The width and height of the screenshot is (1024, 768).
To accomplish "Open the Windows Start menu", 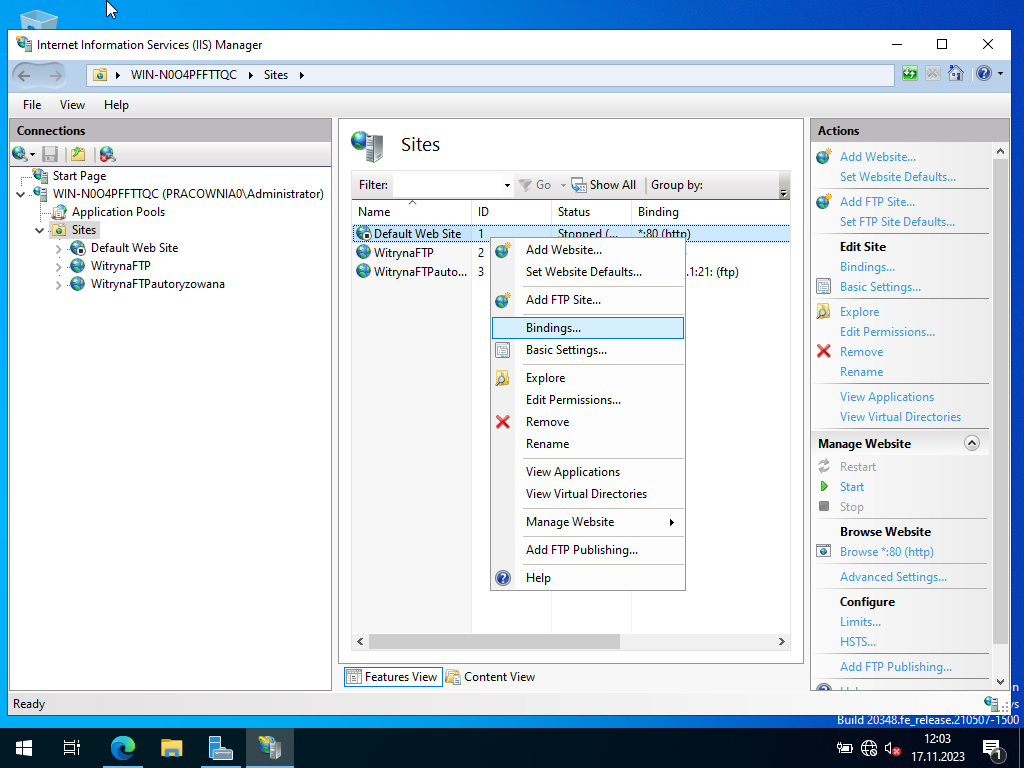I will tap(24, 748).
